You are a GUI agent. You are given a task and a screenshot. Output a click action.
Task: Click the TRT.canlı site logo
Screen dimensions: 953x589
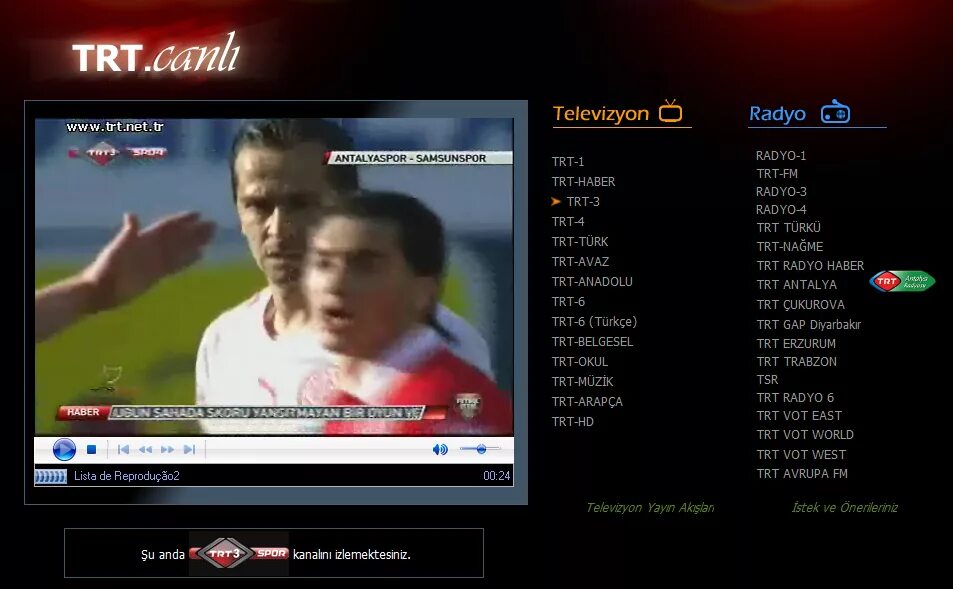pos(156,55)
